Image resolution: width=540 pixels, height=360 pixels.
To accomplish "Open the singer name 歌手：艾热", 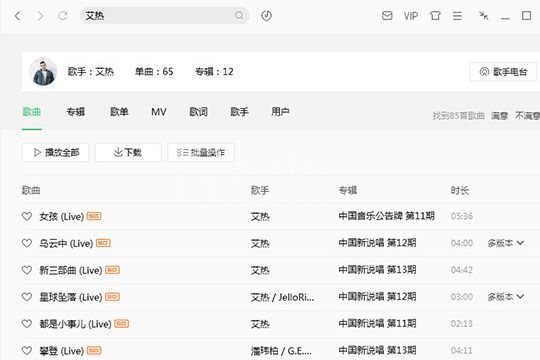I will click(x=91, y=72).
